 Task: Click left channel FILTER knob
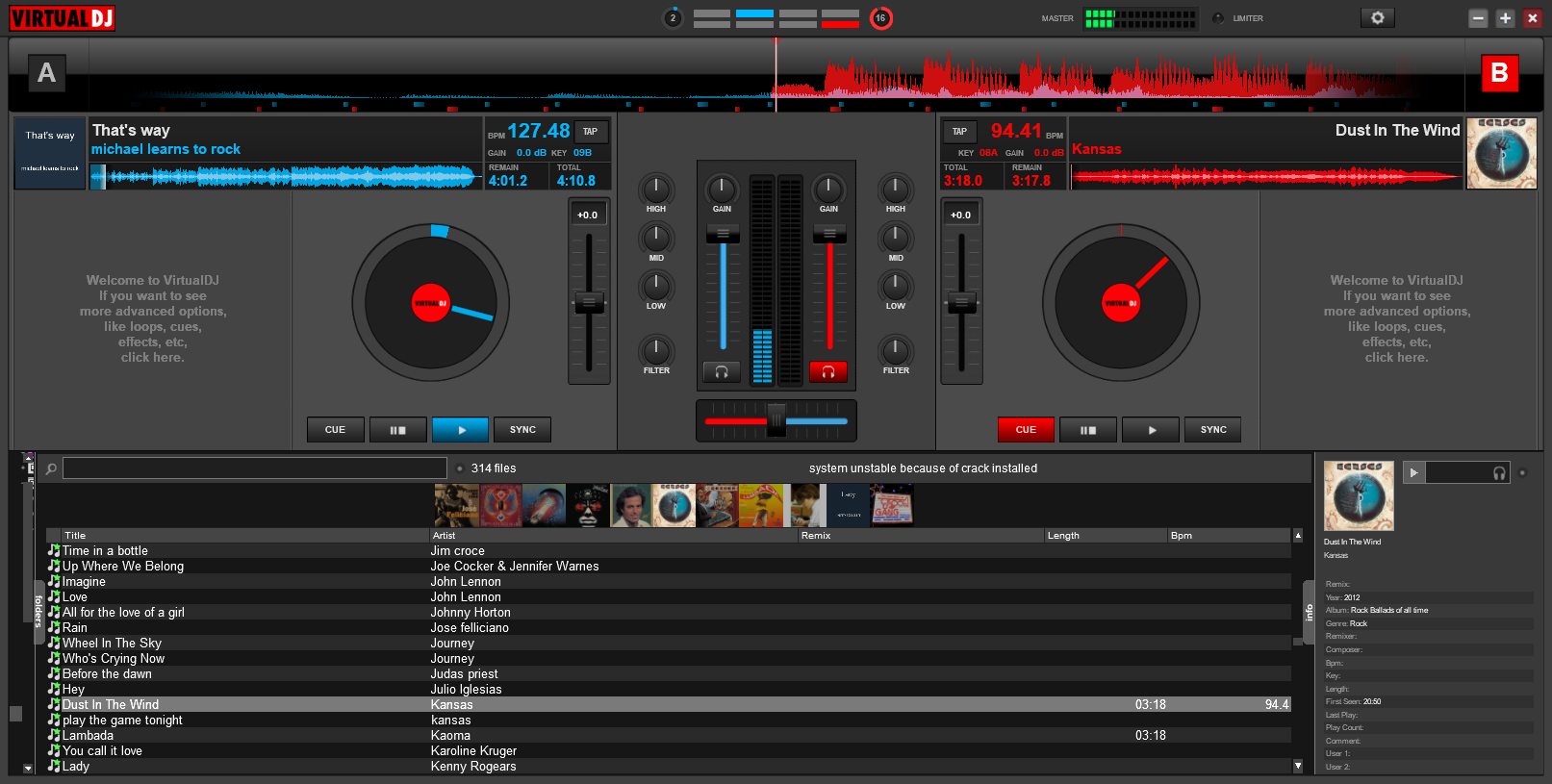pyautogui.click(x=656, y=350)
